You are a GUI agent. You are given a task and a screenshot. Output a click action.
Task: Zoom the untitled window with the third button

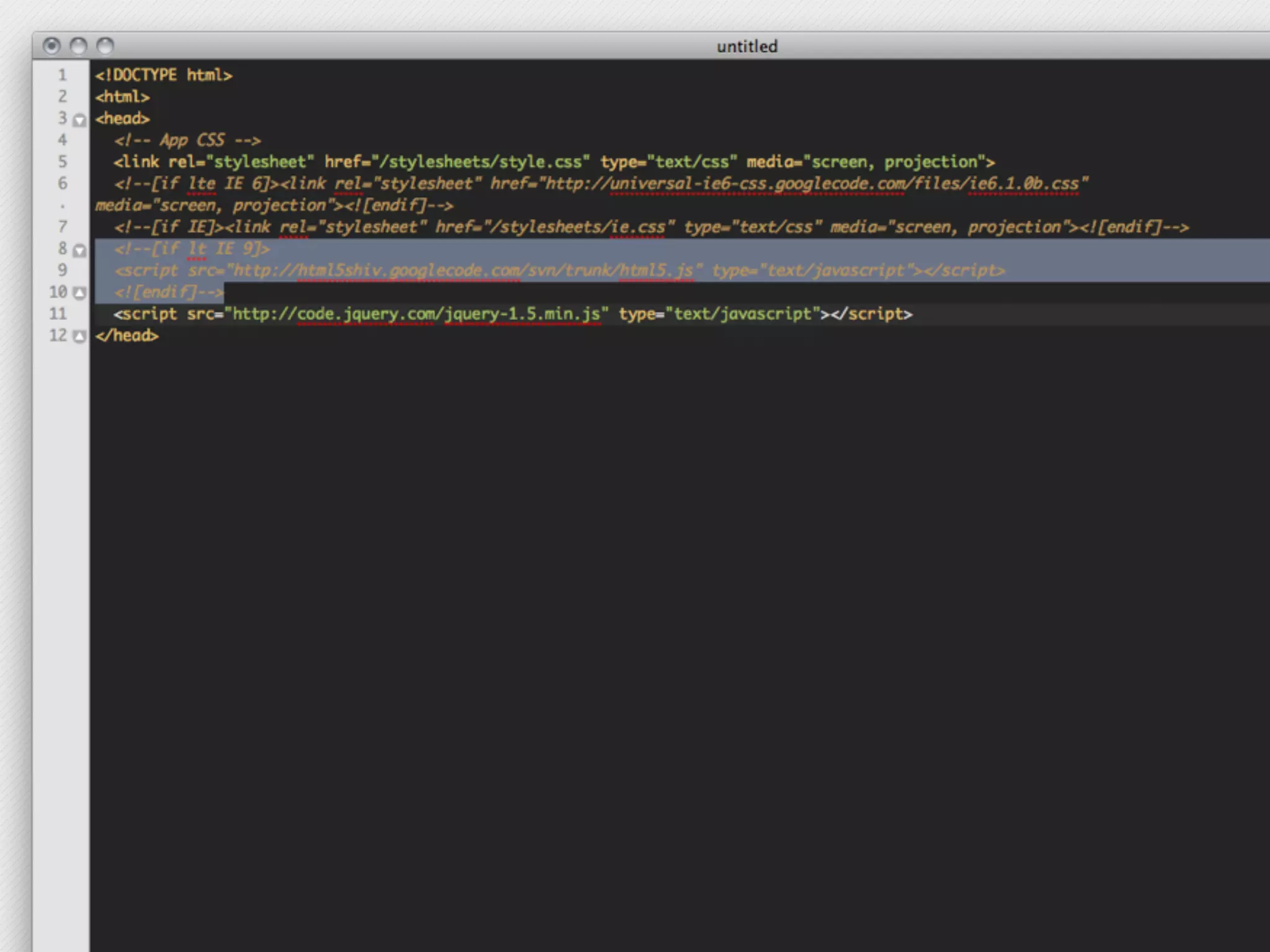click(x=105, y=46)
